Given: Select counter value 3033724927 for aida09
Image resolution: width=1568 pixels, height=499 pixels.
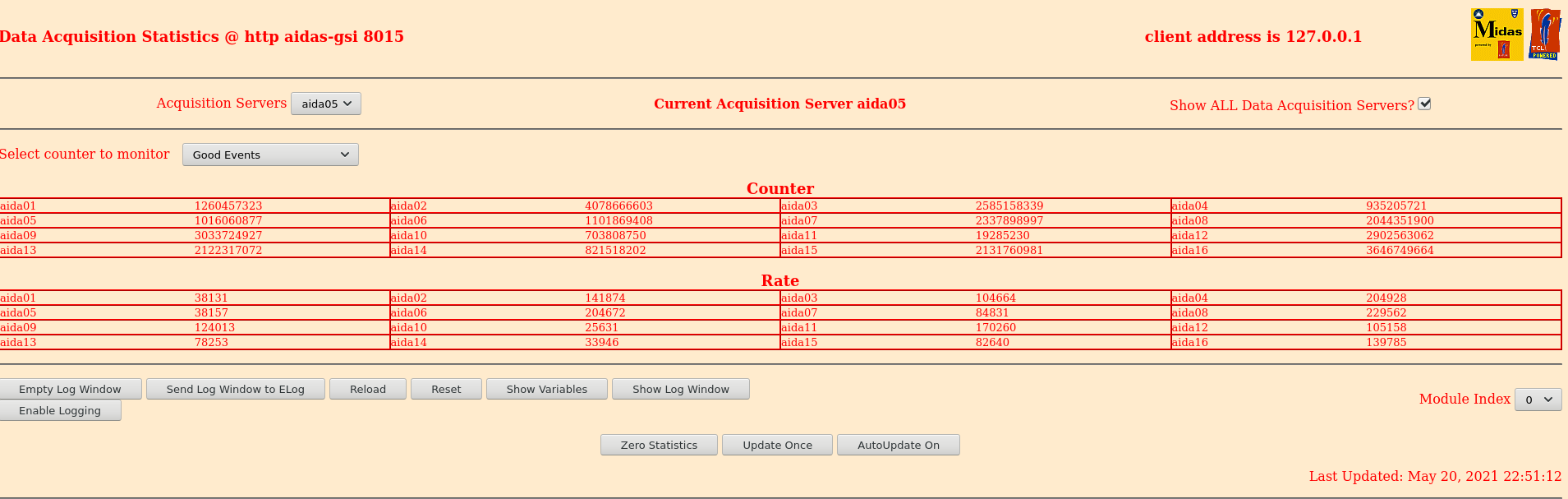Looking at the screenshot, I should (228, 235).
